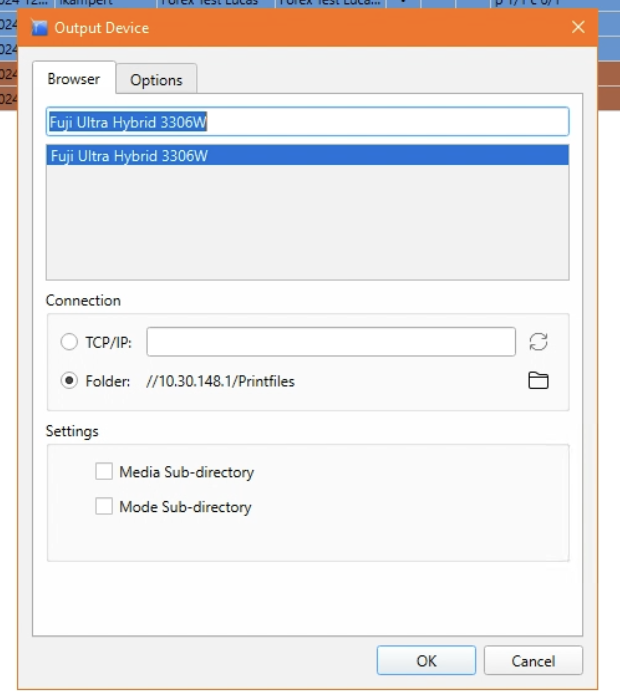Enable Mode Sub-directory checkbox

pyautogui.click(x=104, y=506)
